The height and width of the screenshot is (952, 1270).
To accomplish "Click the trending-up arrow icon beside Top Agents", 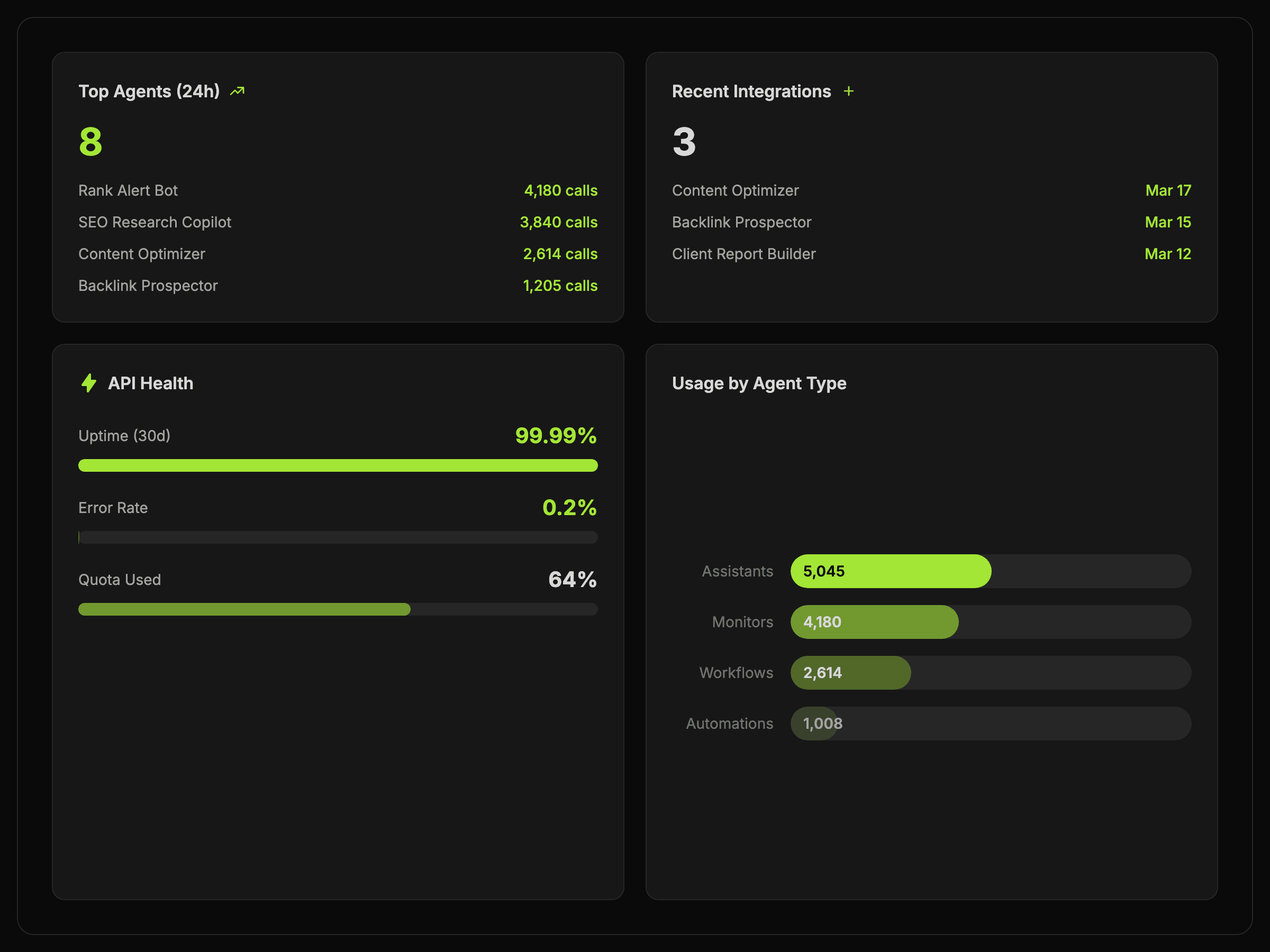I will (x=237, y=91).
